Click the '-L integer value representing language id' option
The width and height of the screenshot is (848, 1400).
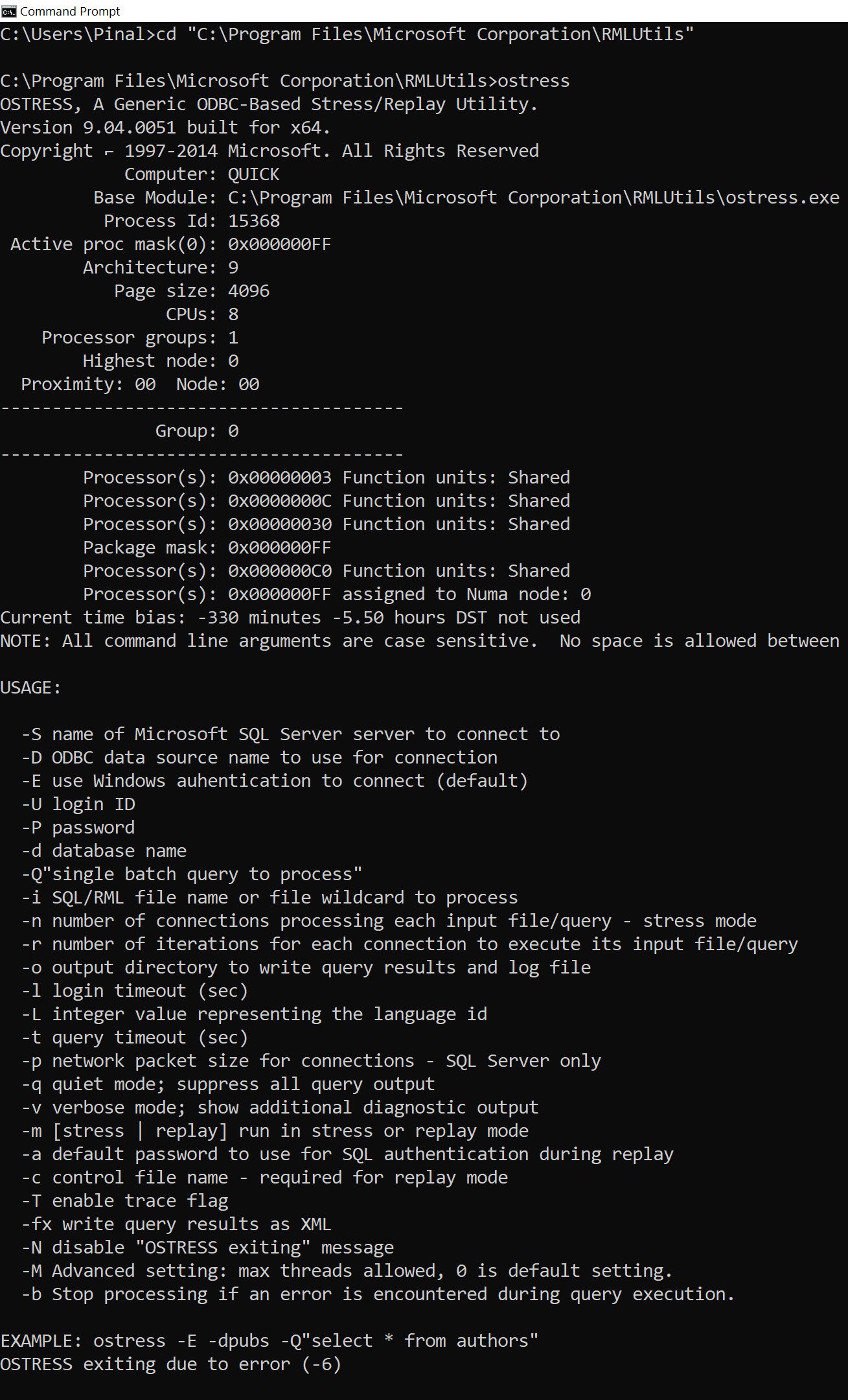[x=254, y=1014]
